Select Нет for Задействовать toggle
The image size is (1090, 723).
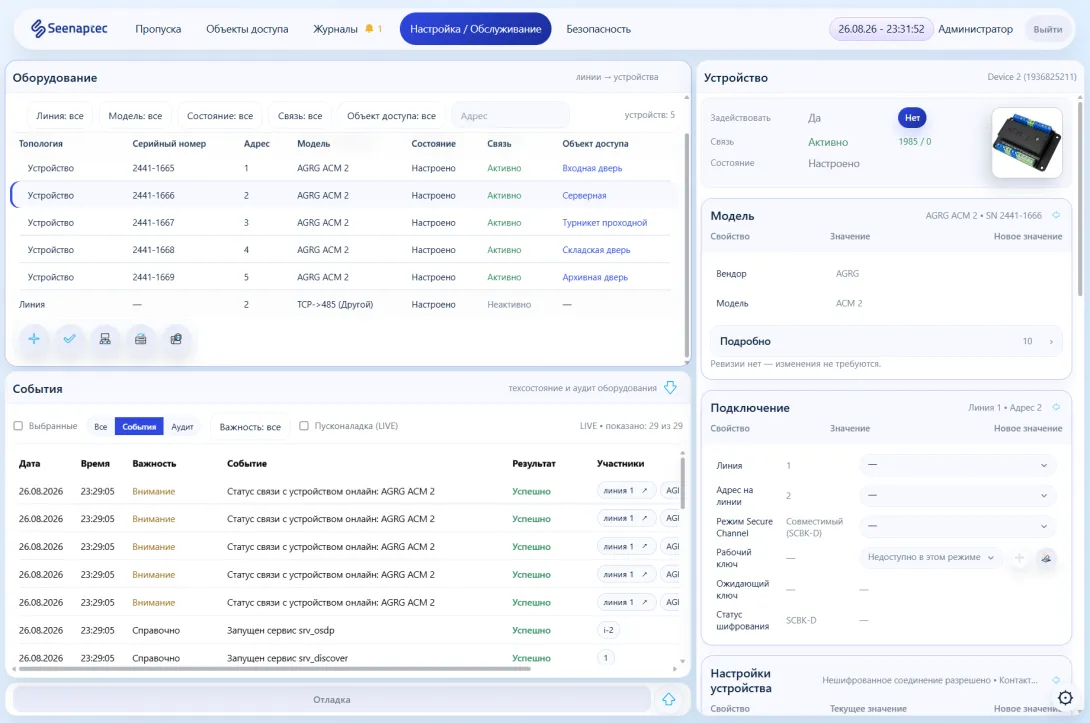(912, 117)
